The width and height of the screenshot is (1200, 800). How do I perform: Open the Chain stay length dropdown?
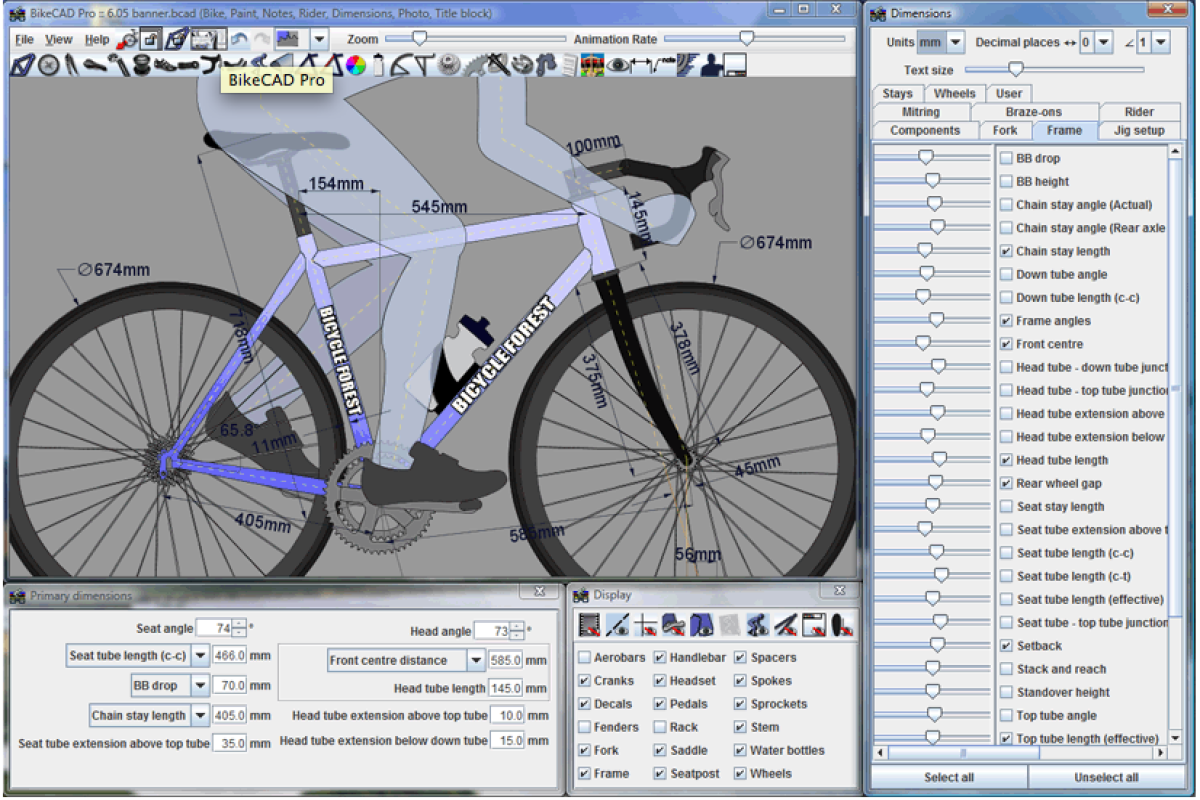200,716
